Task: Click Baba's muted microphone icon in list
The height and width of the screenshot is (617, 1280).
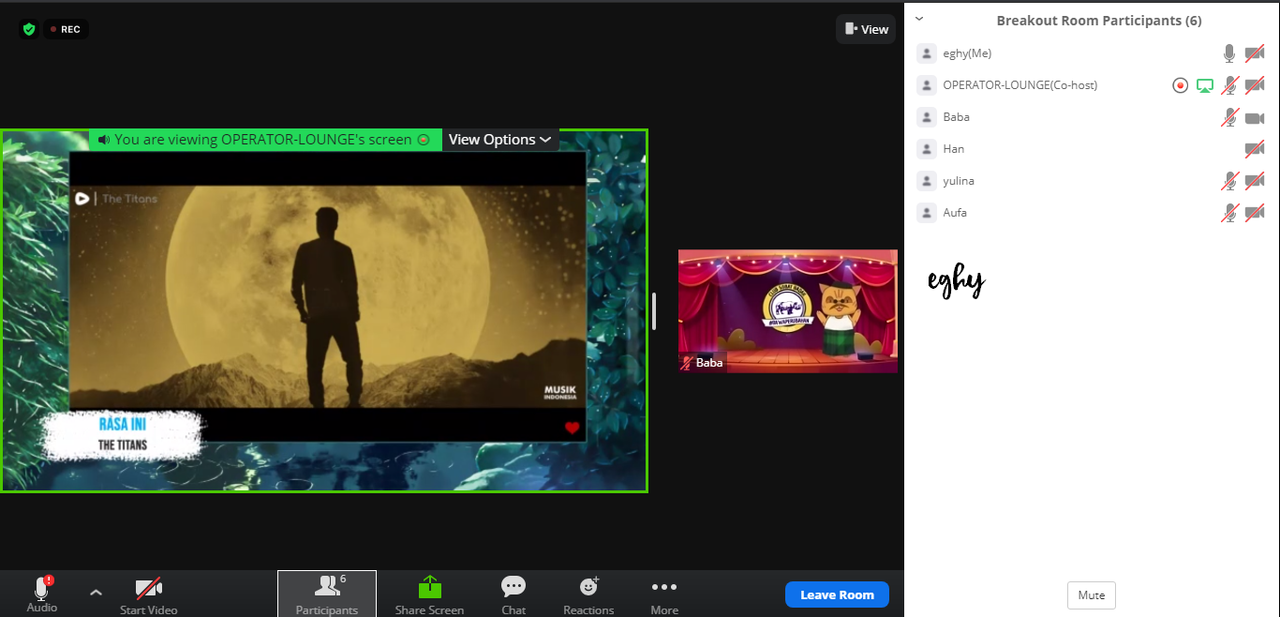Action: click(x=1229, y=118)
